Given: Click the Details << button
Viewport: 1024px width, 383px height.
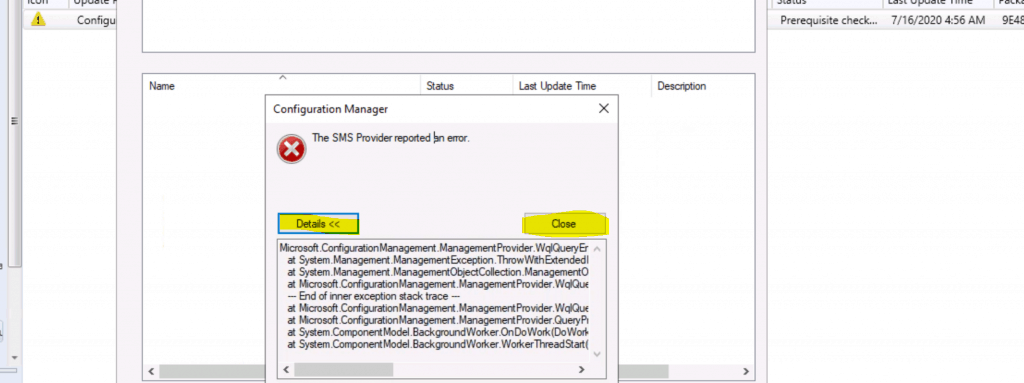Looking at the screenshot, I should (318, 224).
